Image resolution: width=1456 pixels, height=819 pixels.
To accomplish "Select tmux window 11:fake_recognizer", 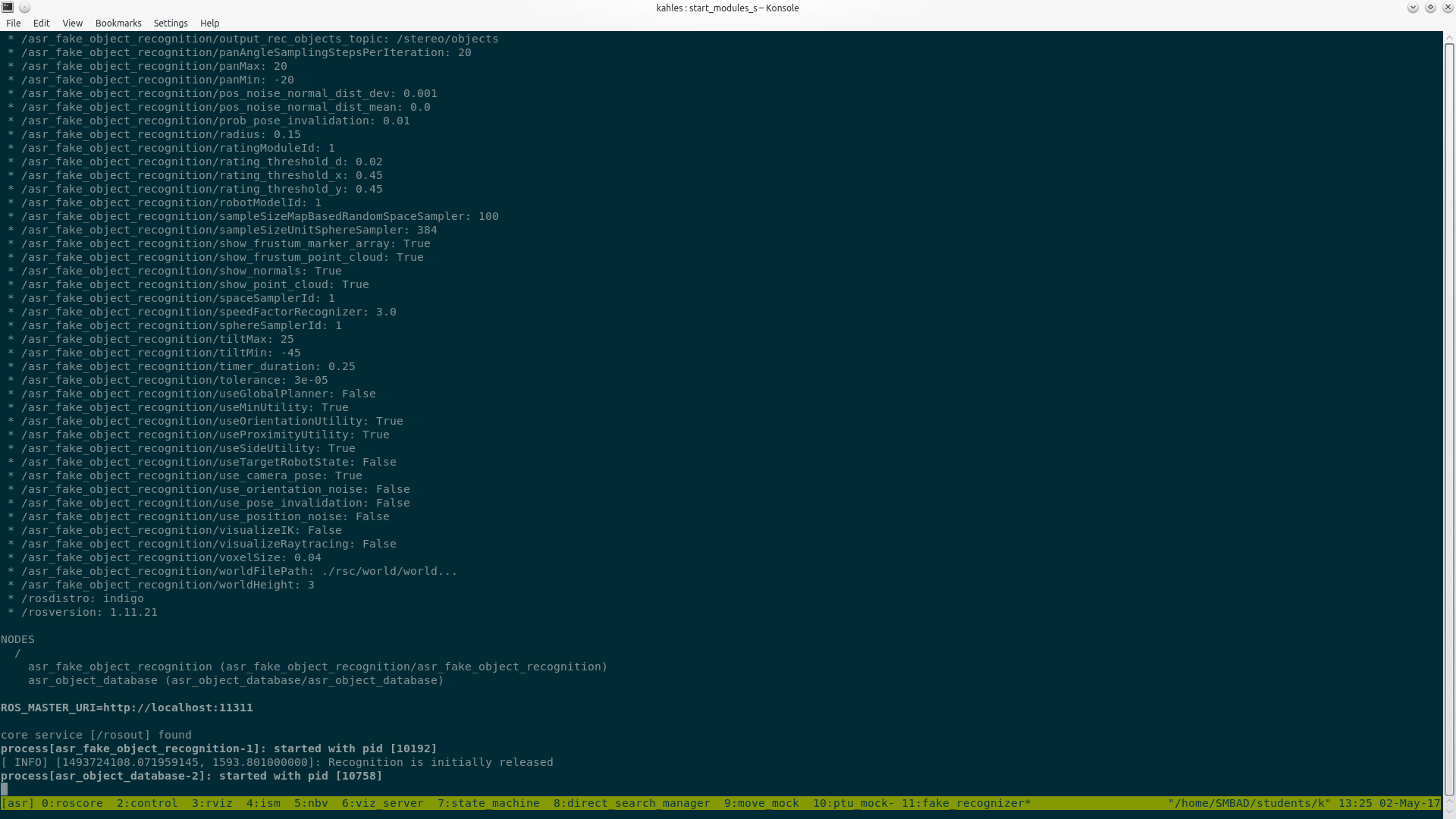I will tap(965, 803).
